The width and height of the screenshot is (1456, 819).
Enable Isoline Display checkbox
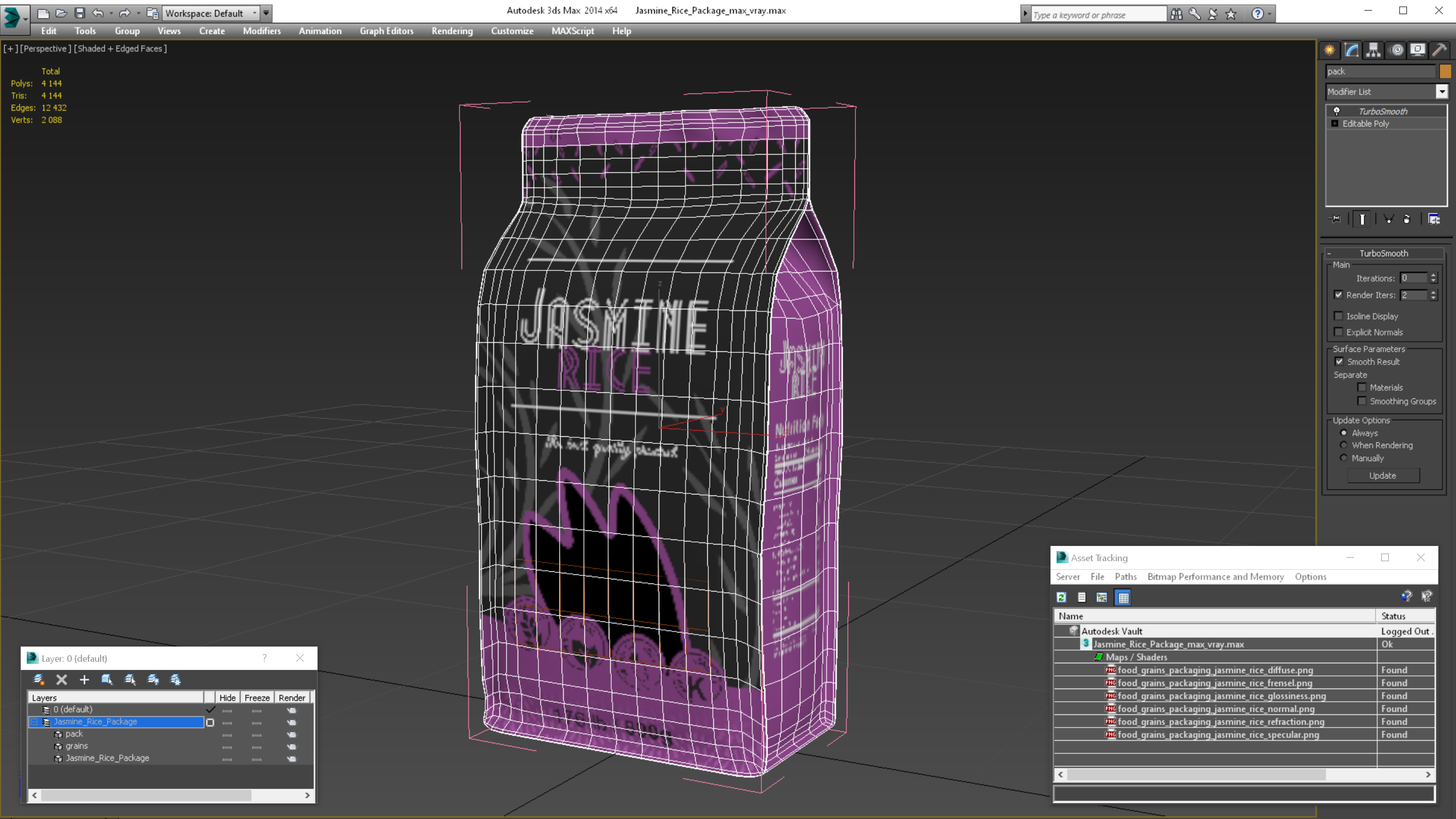(1338, 316)
